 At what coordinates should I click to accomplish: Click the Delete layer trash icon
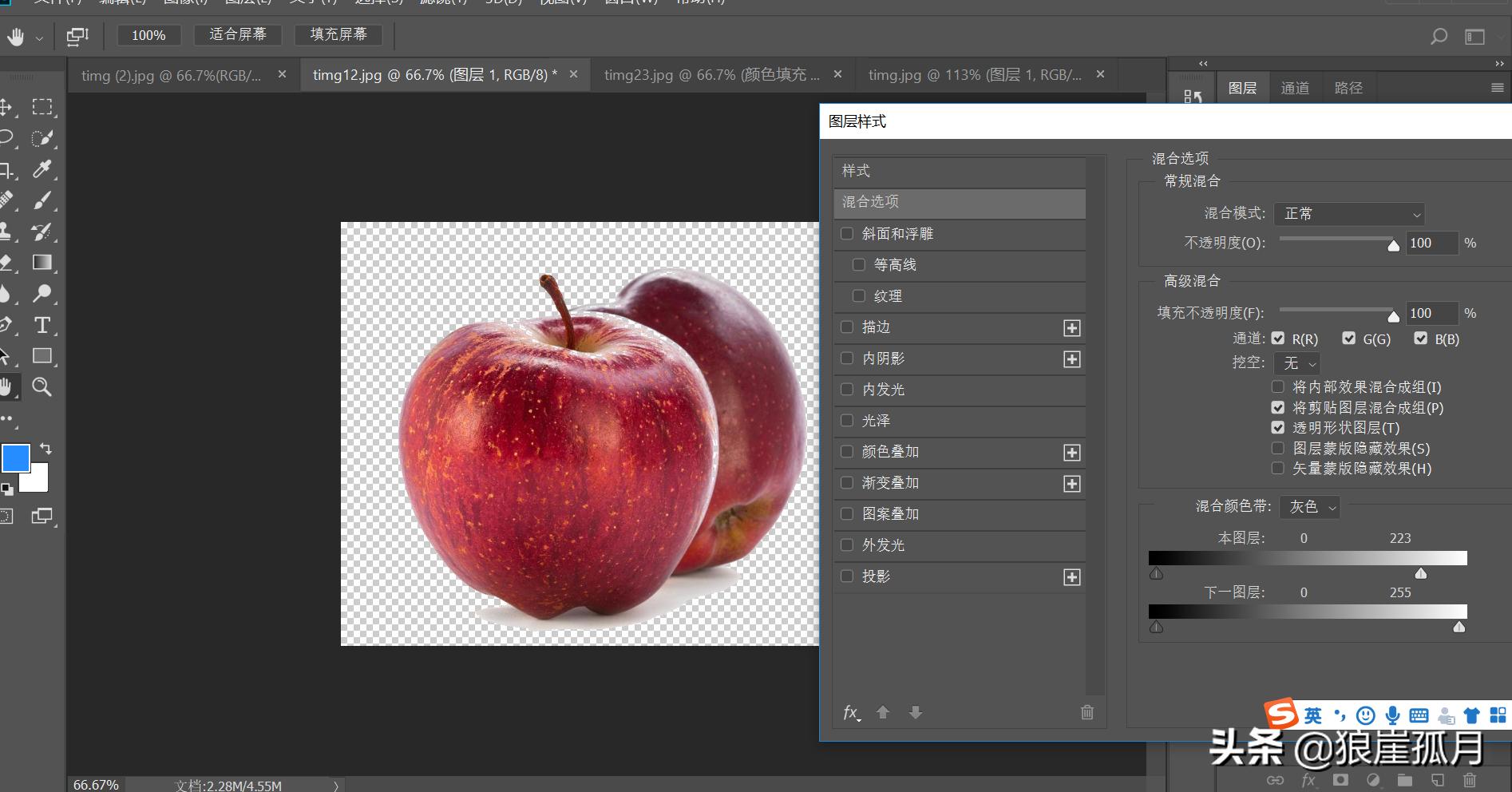(1469, 780)
